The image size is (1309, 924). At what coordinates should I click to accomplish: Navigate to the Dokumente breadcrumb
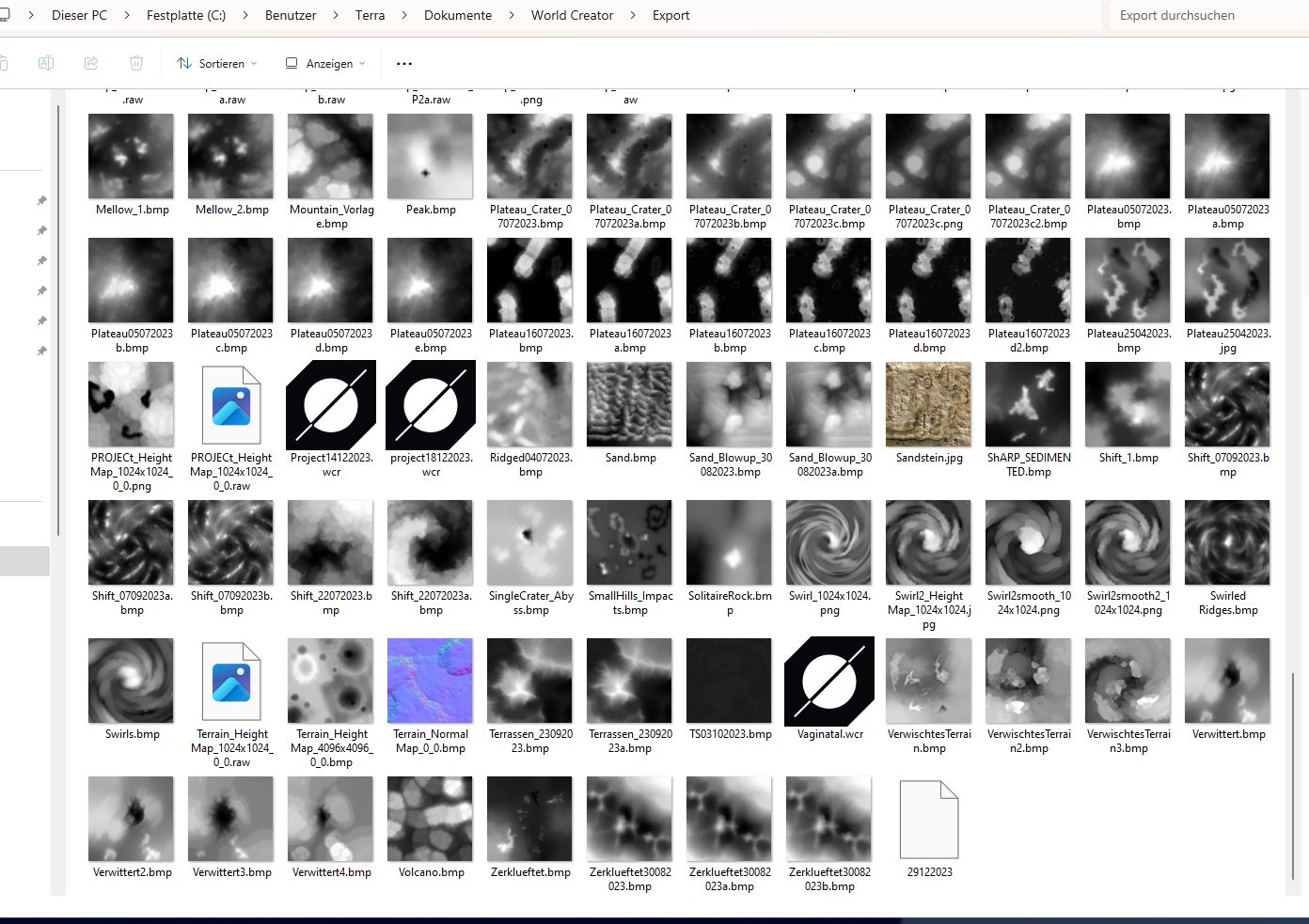tap(458, 15)
